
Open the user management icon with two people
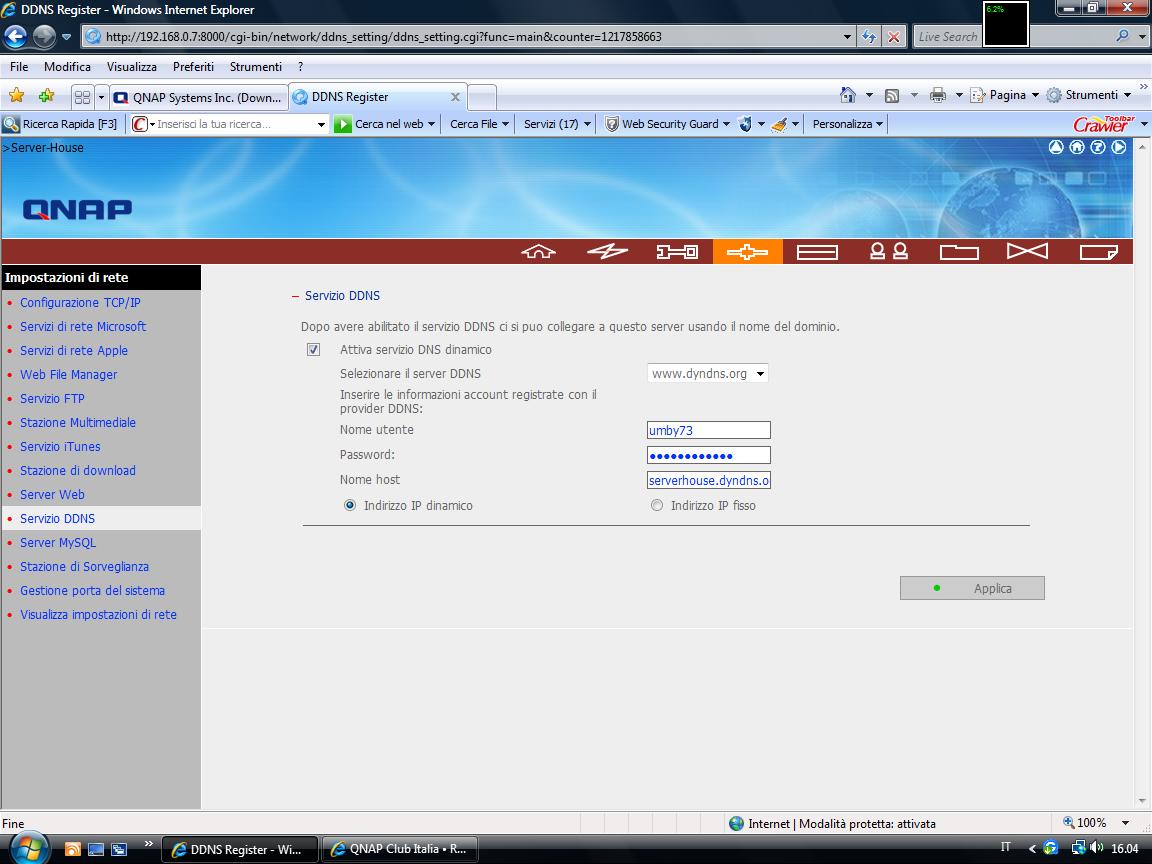pos(888,252)
